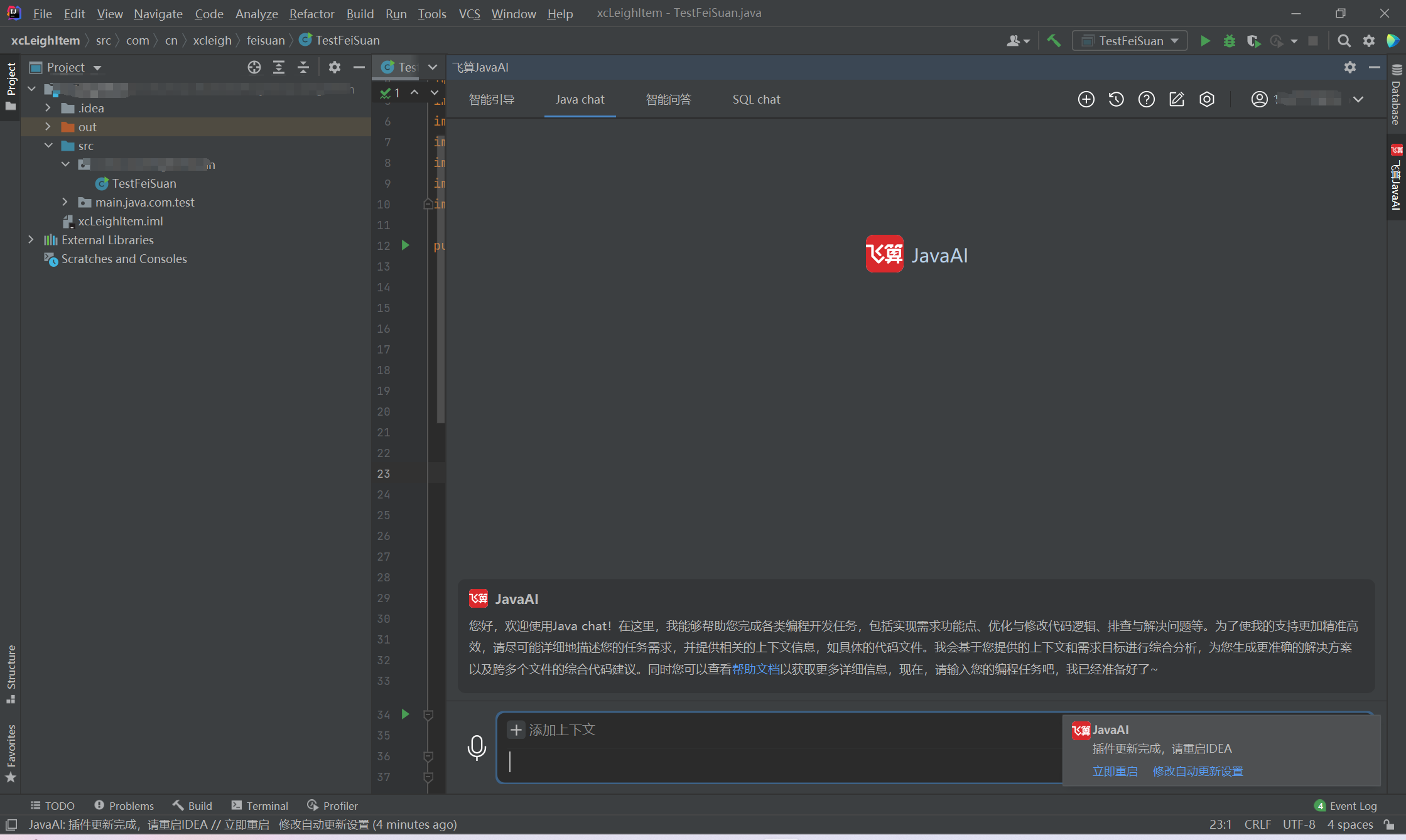Toggle read-only lock icon in status bar

[1389, 824]
